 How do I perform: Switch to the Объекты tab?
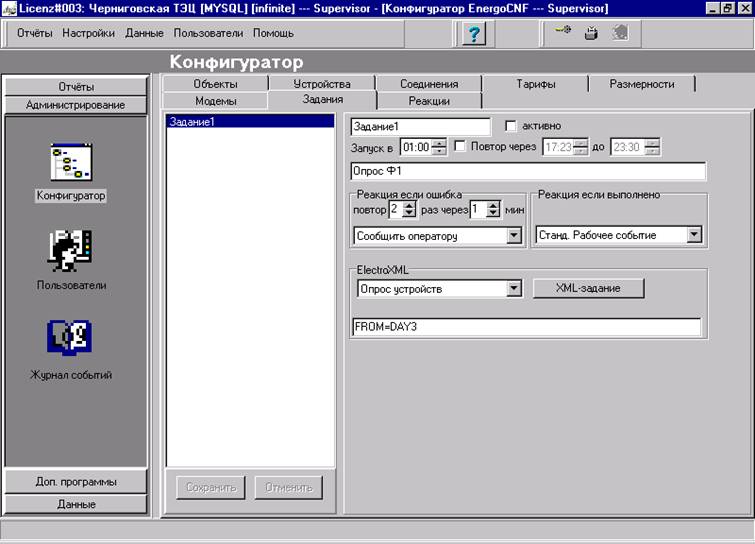point(216,84)
